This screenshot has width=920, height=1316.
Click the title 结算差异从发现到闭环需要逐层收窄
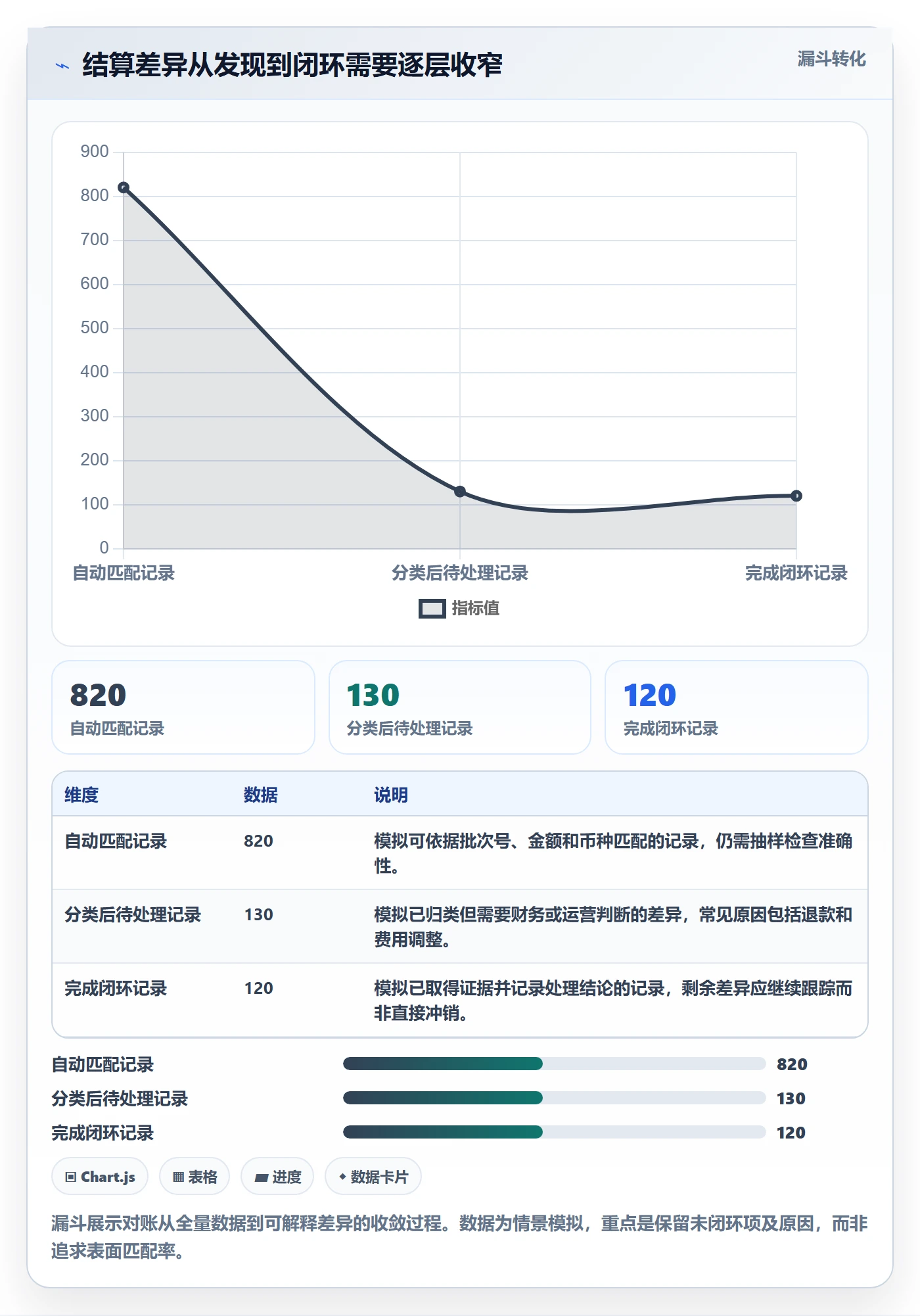click(x=292, y=65)
